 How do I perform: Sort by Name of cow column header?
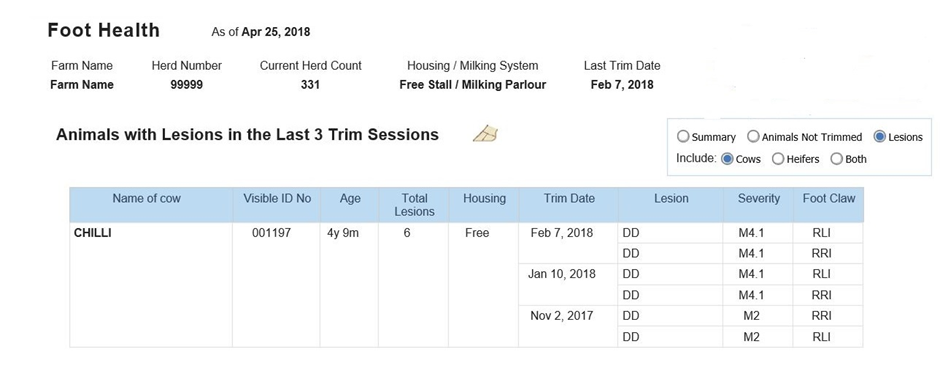click(146, 198)
